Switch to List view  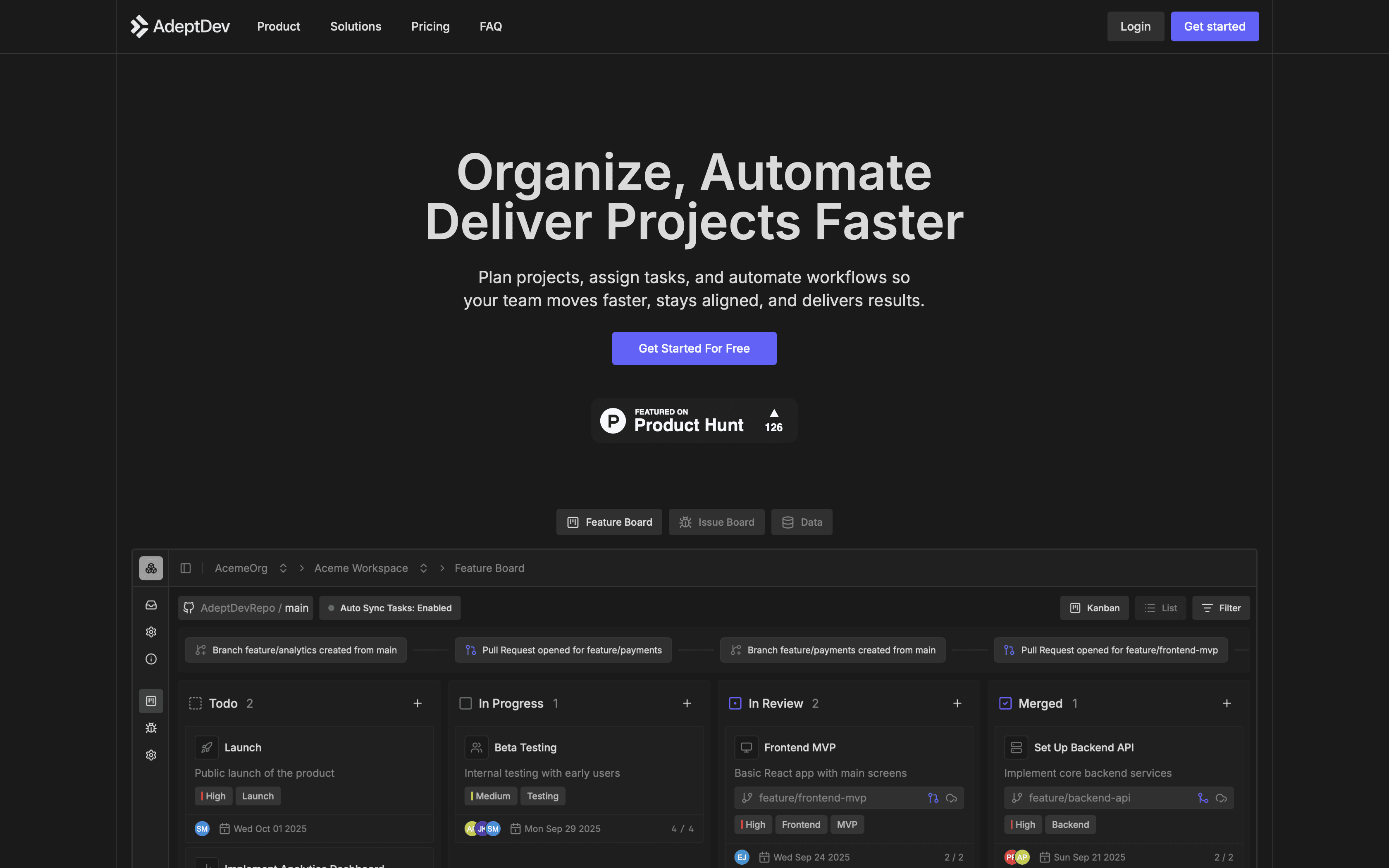point(1160,608)
